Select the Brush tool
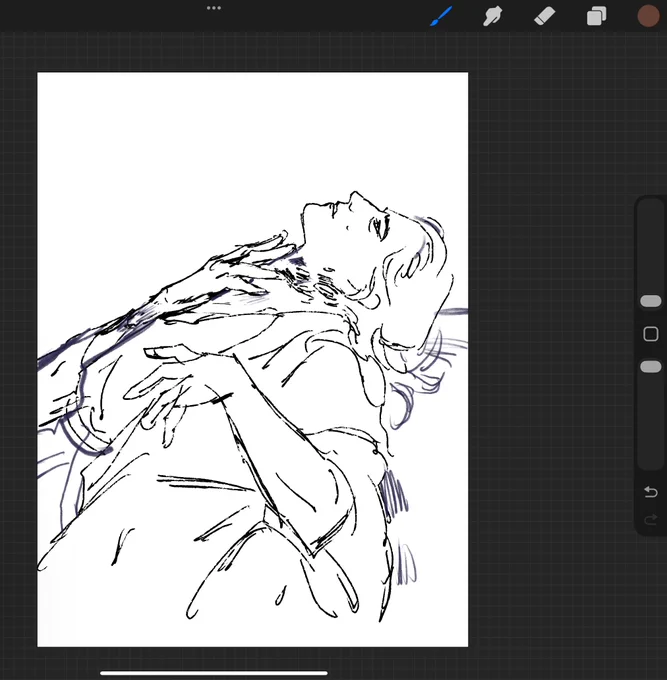The image size is (667, 680). pos(441,16)
